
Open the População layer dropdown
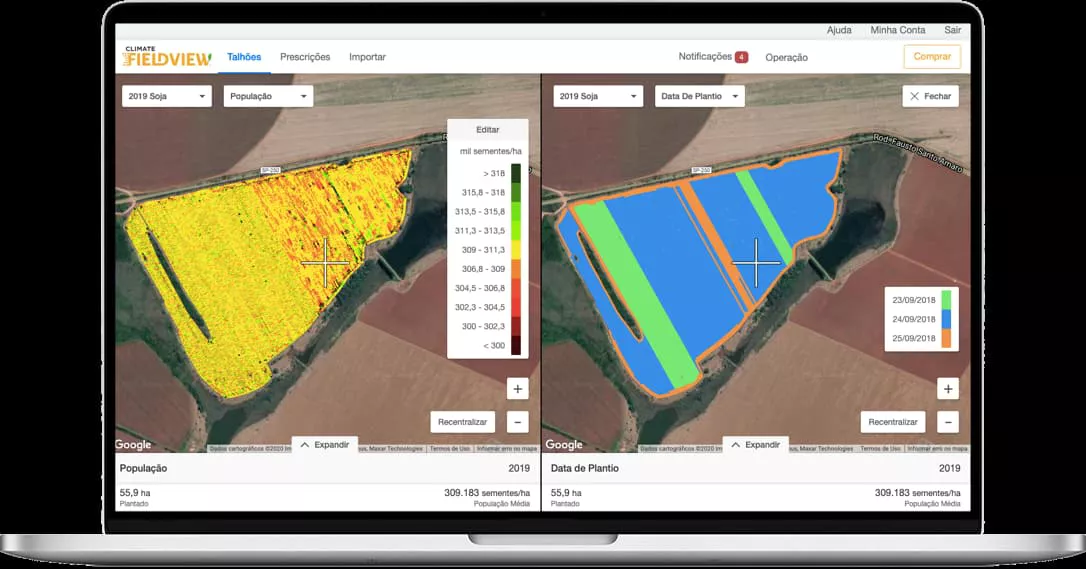click(x=267, y=96)
